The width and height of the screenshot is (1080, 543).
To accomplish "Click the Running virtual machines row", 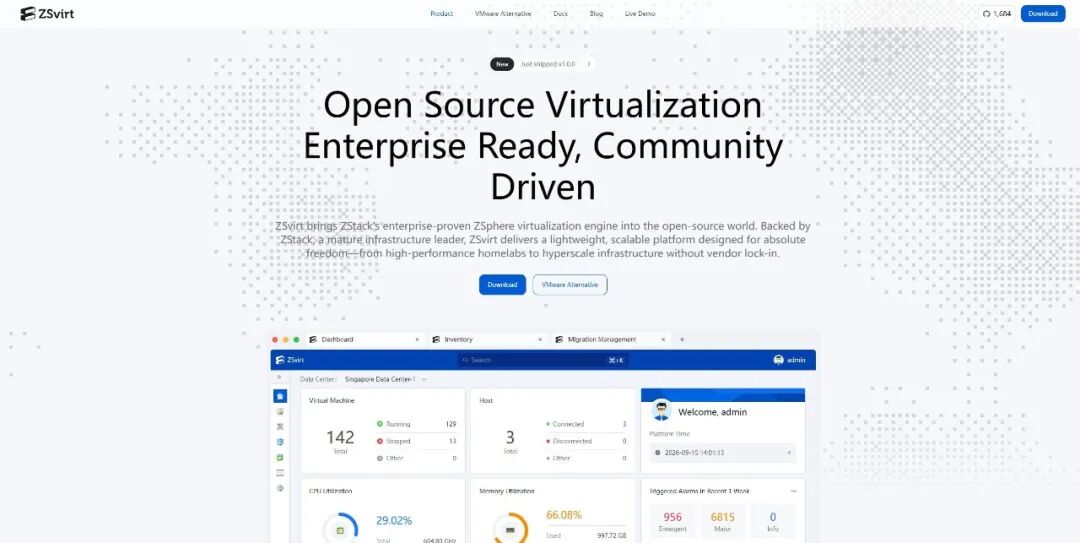I will (417, 424).
